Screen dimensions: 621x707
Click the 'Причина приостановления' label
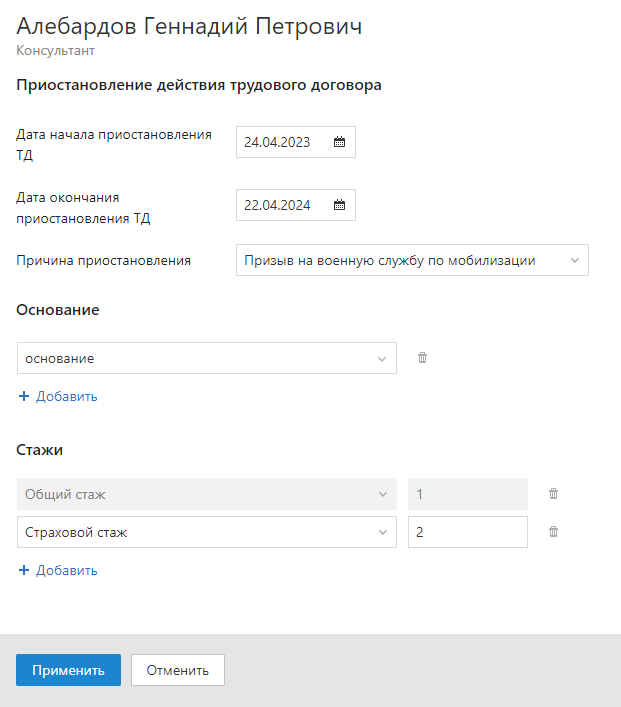[104, 261]
